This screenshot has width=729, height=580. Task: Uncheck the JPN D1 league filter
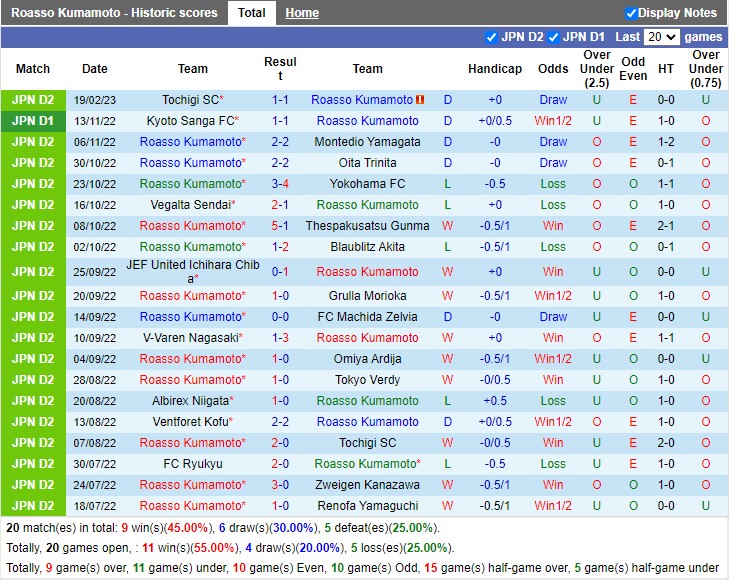pos(553,37)
